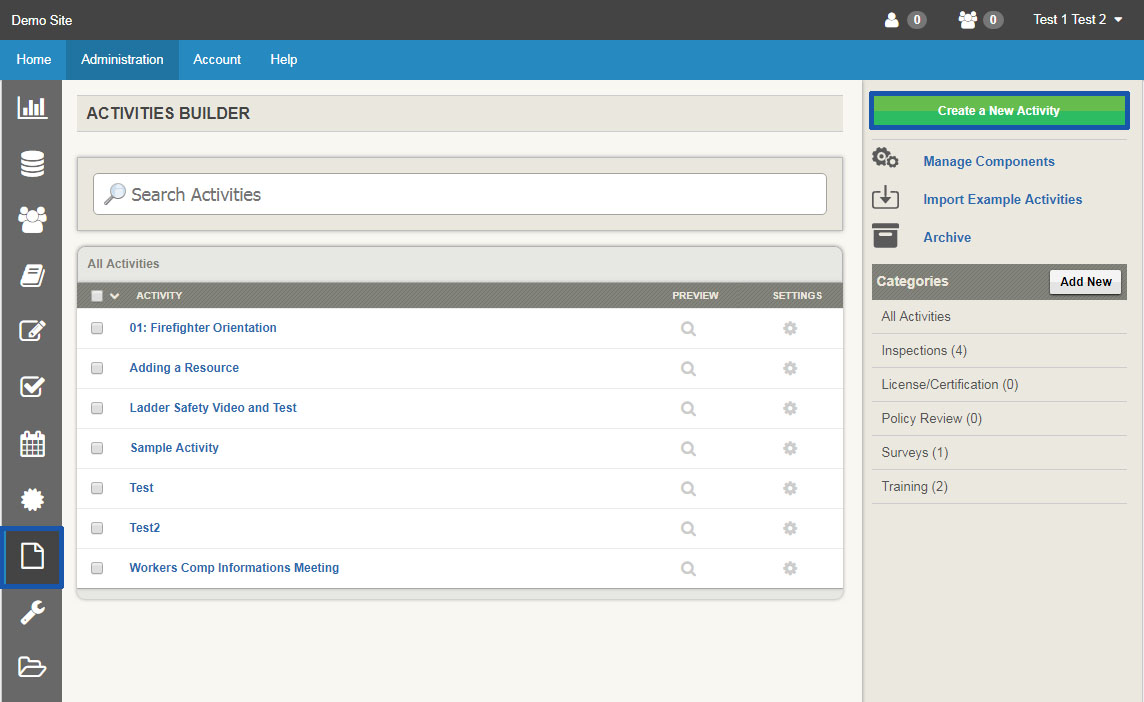This screenshot has width=1144, height=702.
Task: Switch to the Administration tab
Action: [122, 59]
